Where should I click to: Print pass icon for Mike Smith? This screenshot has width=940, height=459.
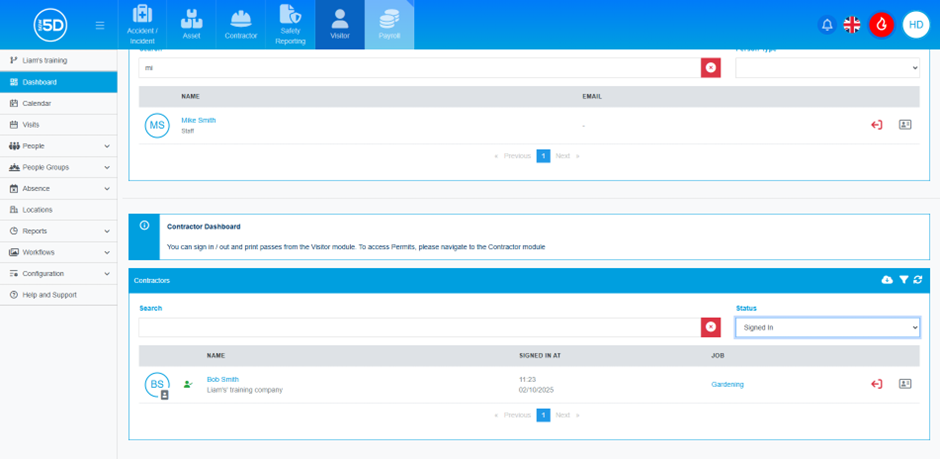905,125
